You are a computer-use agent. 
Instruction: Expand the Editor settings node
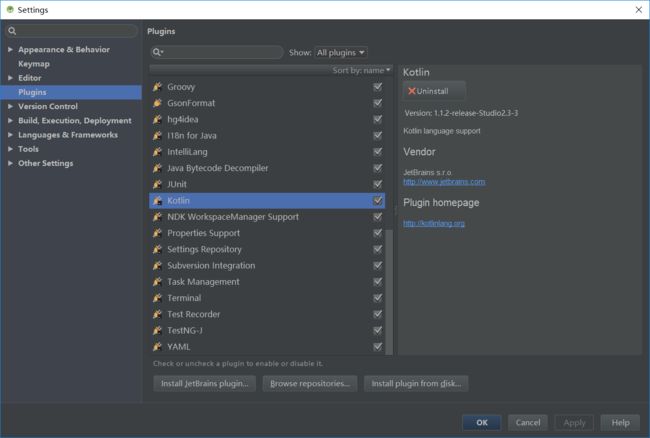pos(10,77)
